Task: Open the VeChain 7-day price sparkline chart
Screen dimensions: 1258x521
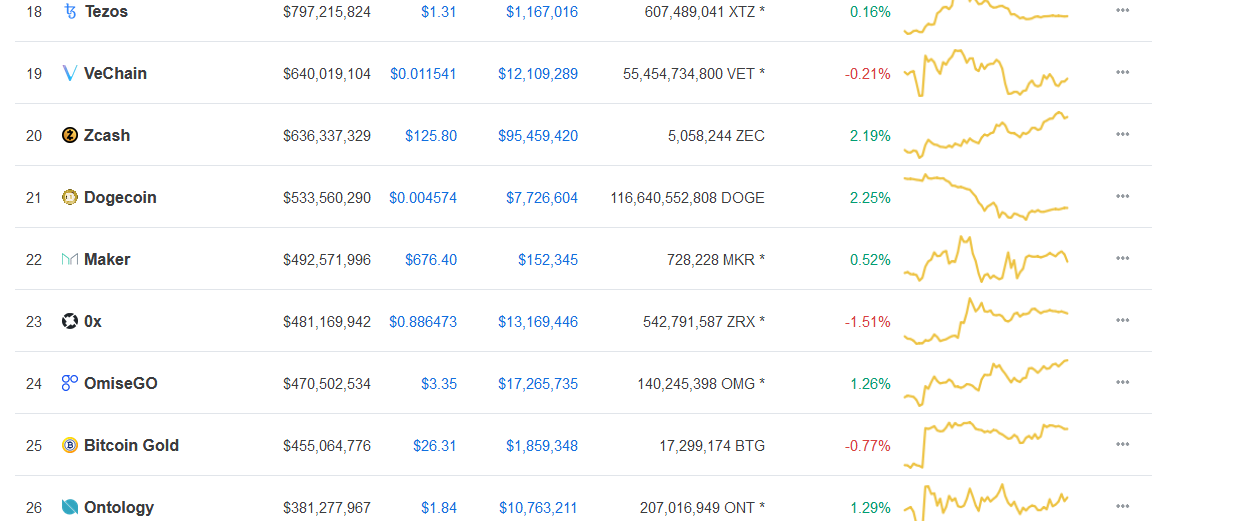Action: pos(986,73)
